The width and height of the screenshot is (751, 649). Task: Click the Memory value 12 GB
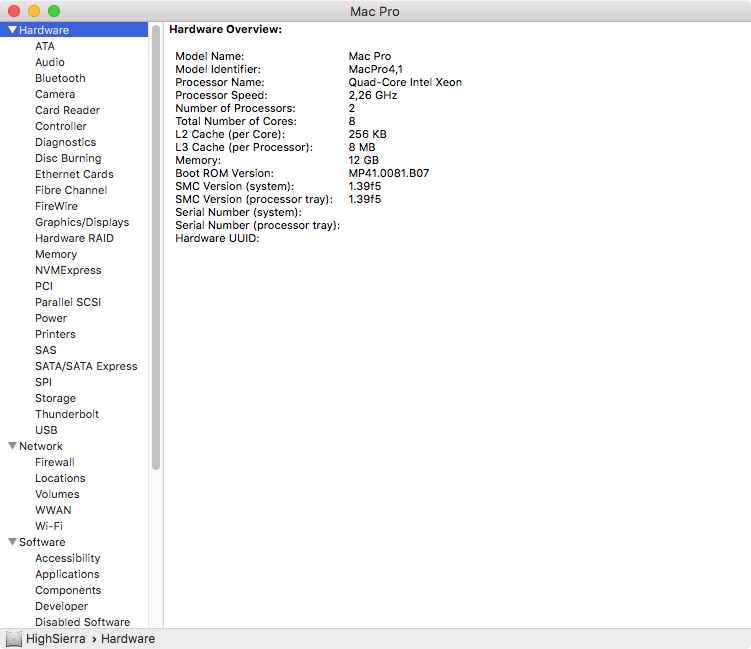point(364,160)
